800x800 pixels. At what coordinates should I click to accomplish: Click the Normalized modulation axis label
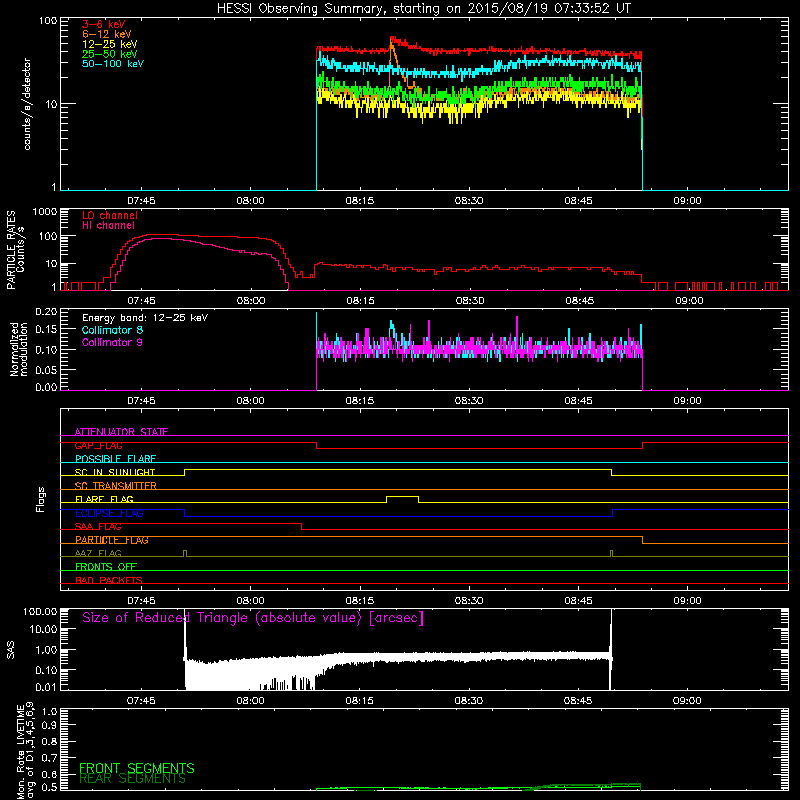click(x=19, y=349)
